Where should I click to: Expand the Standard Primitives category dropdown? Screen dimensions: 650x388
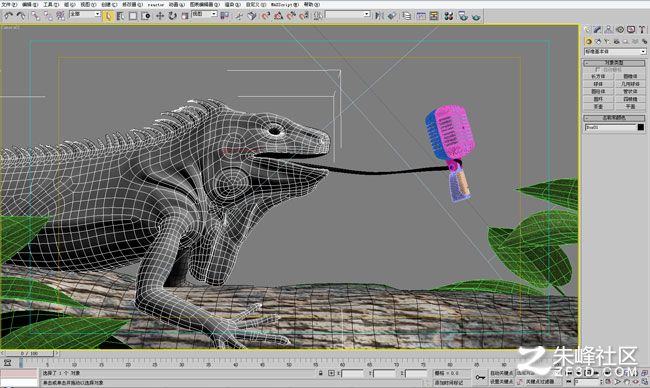click(x=615, y=52)
